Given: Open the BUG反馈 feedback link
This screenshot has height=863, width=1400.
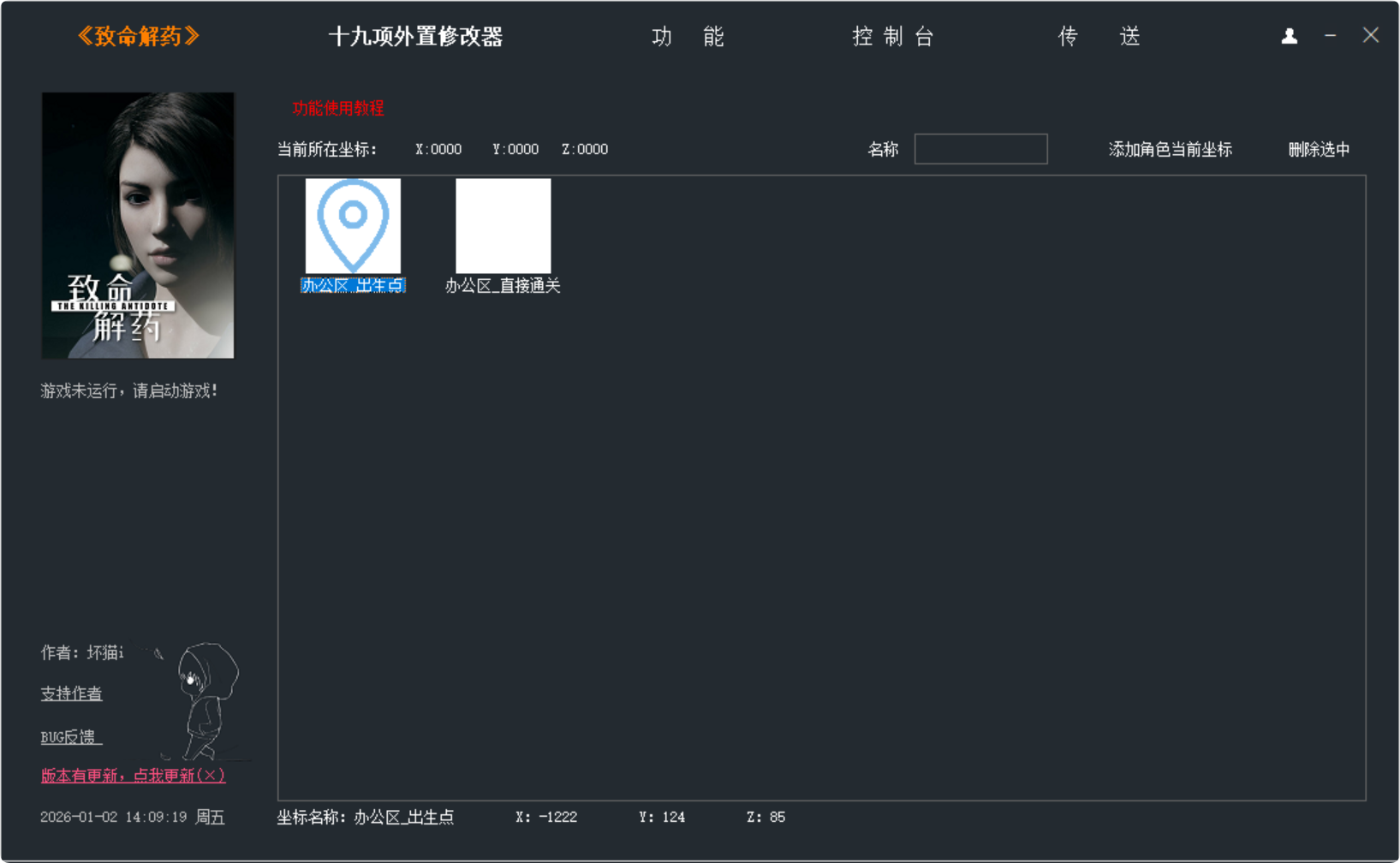Looking at the screenshot, I should tap(71, 737).
